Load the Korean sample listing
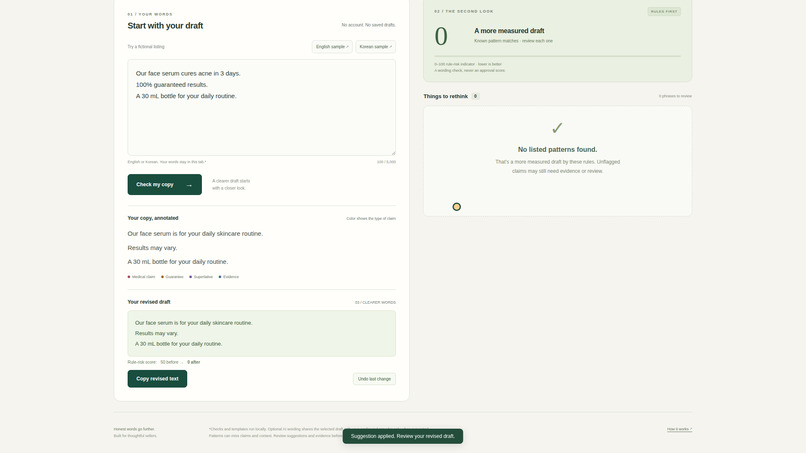This screenshot has width=806, height=453. pos(376,47)
